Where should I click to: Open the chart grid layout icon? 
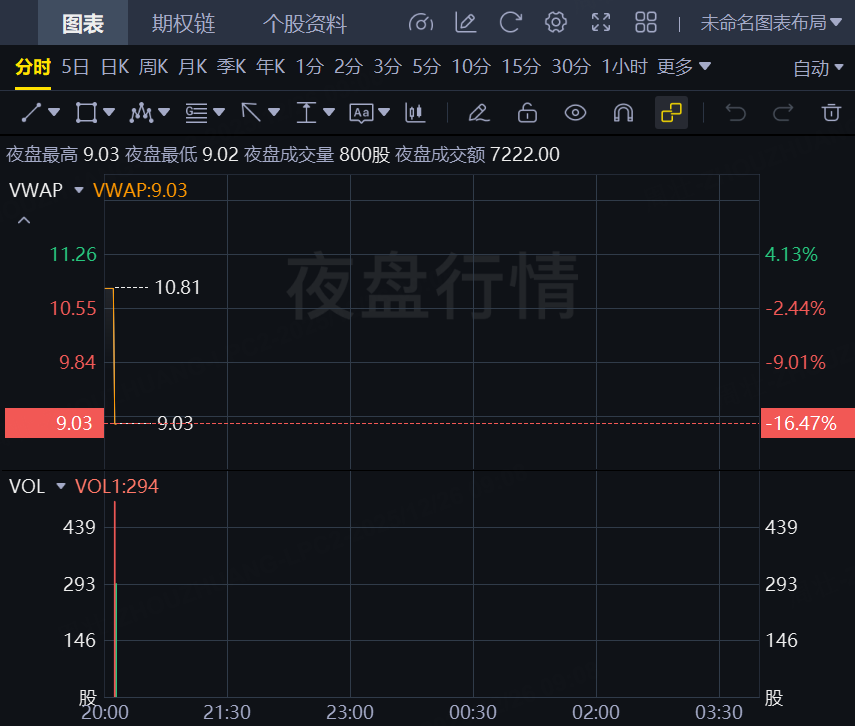coord(646,23)
